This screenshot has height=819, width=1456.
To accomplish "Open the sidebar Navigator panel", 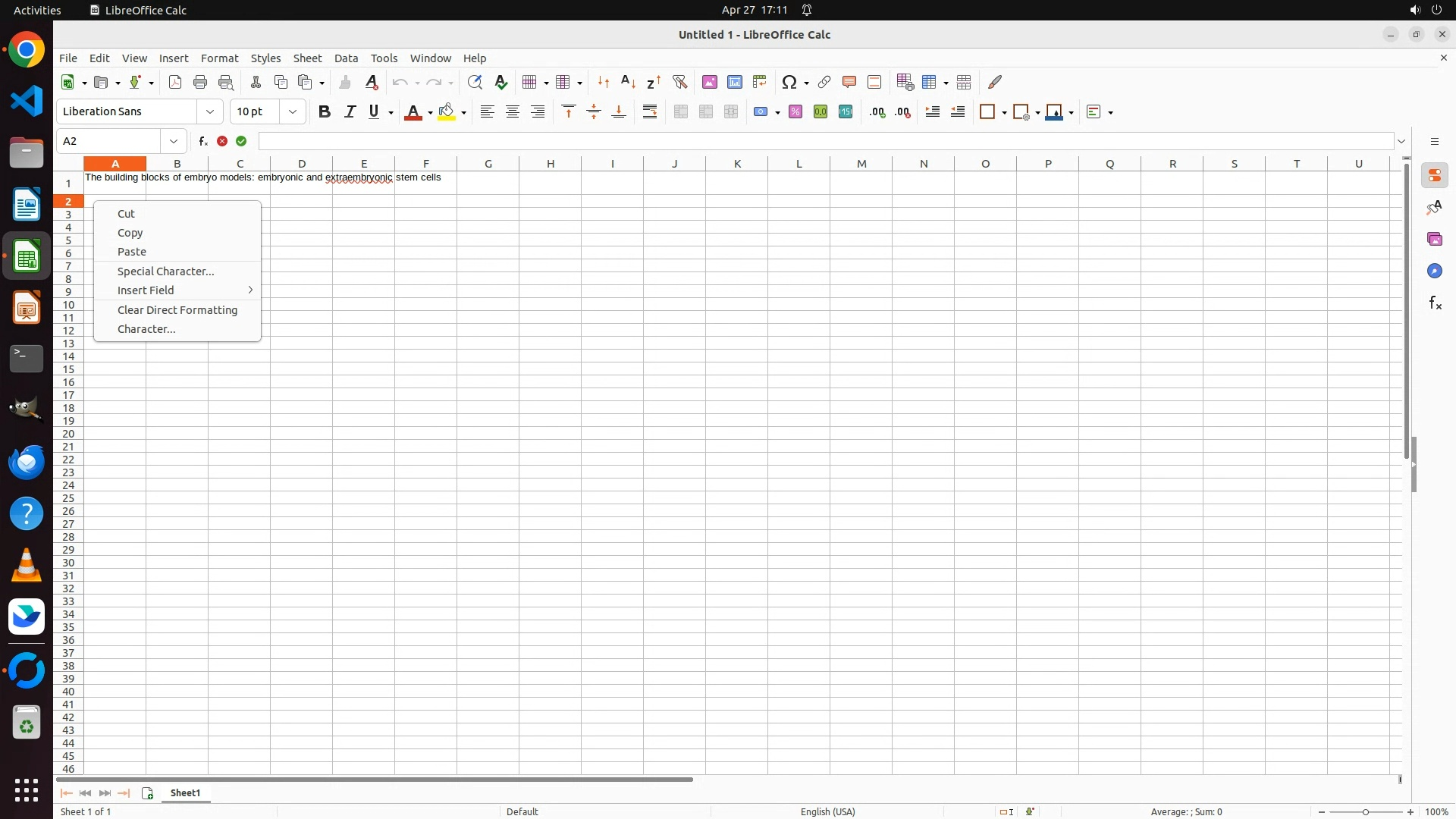I will pyautogui.click(x=1435, y=271).
